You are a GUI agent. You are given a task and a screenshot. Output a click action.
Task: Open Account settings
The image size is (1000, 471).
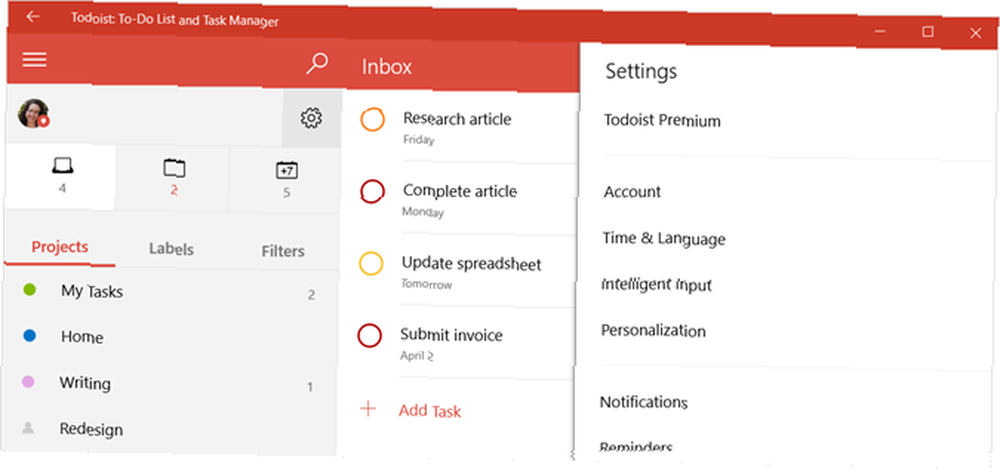[632, 192]
